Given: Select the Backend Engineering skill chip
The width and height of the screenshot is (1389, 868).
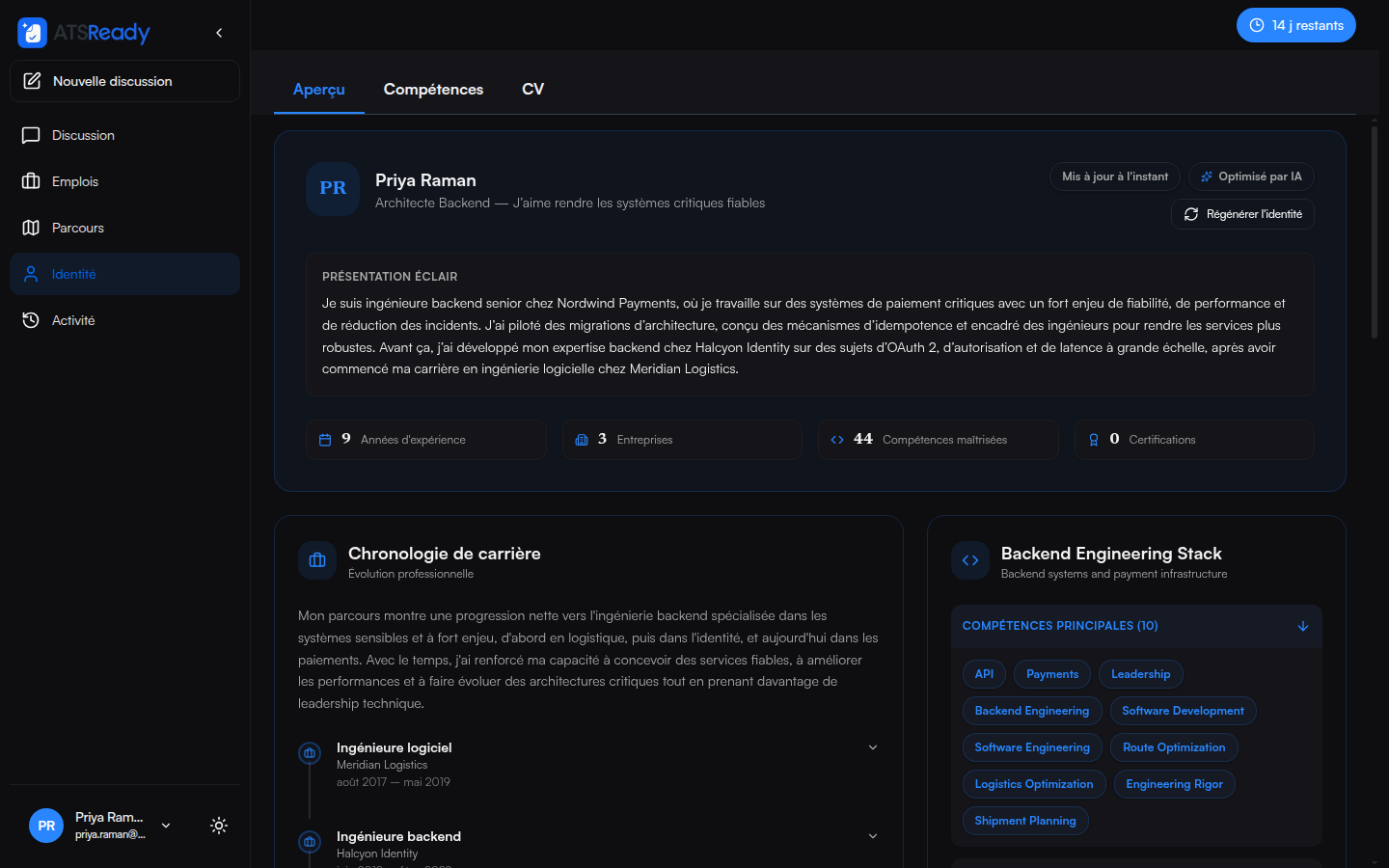Looking at the screenshot, I should click(x=1032, y=711).
